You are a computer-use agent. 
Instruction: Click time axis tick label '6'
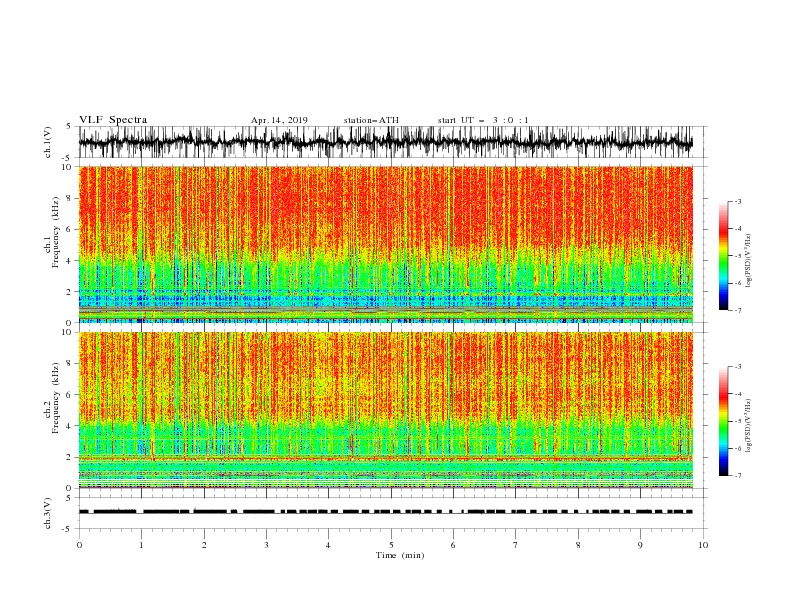click(454, 545)
